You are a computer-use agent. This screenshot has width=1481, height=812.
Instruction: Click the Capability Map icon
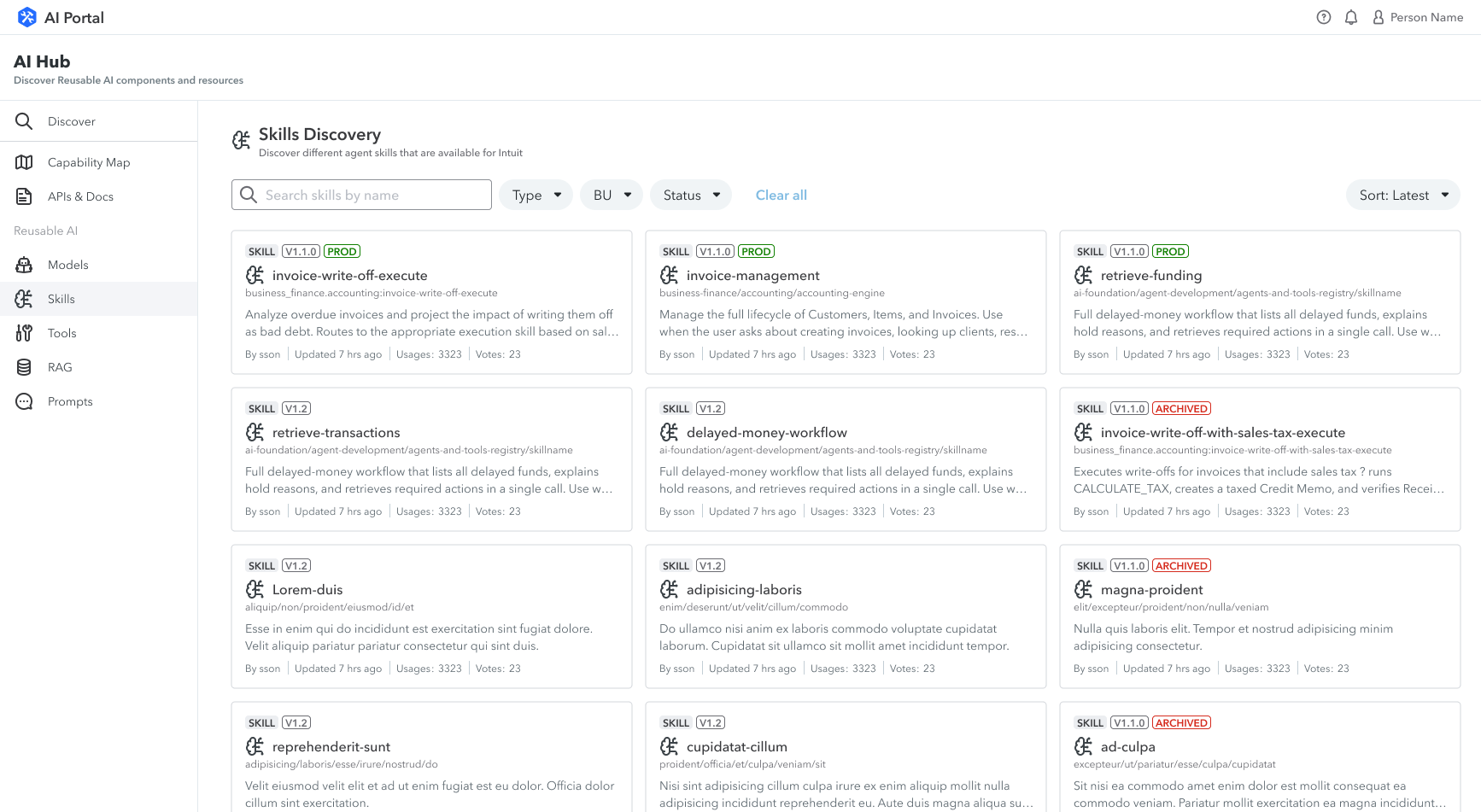click(x=24, y=162)
